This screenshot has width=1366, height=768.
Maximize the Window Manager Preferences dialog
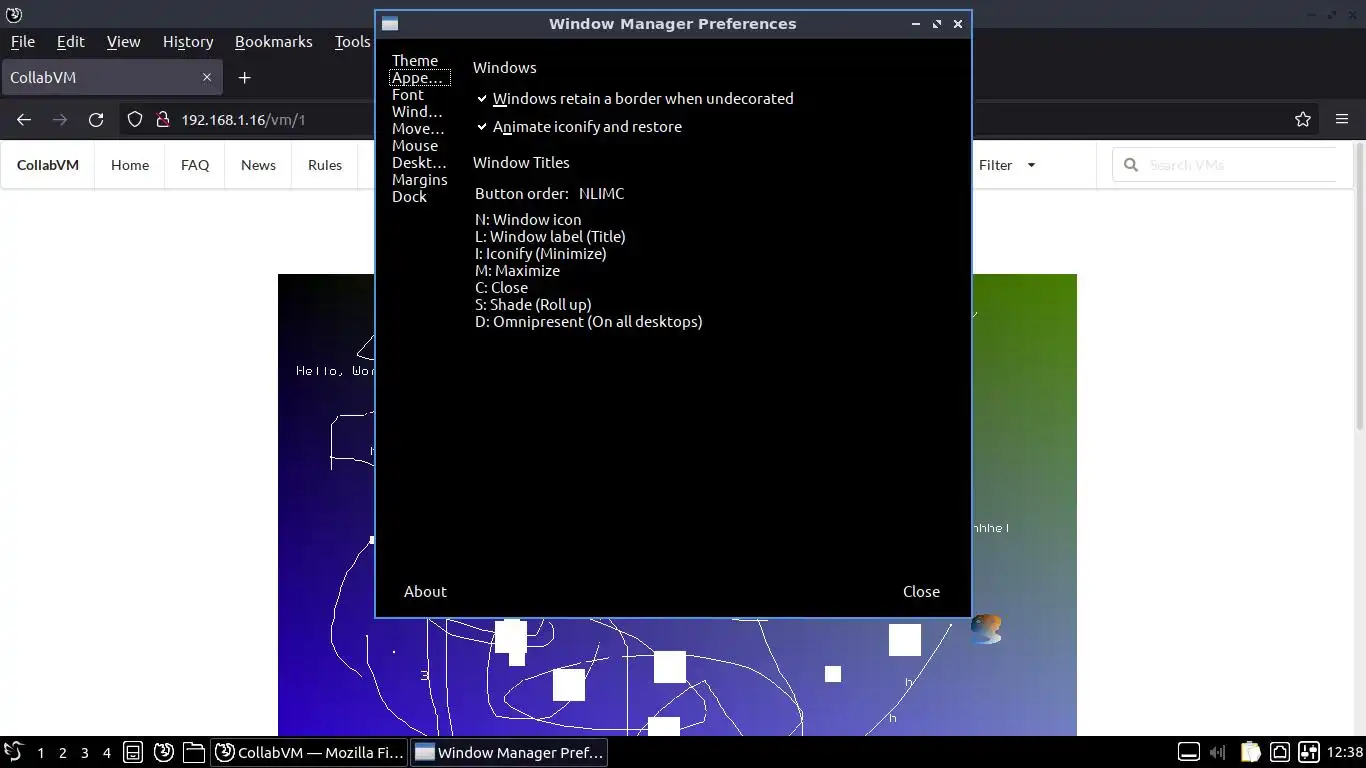(x=937, y=24)
